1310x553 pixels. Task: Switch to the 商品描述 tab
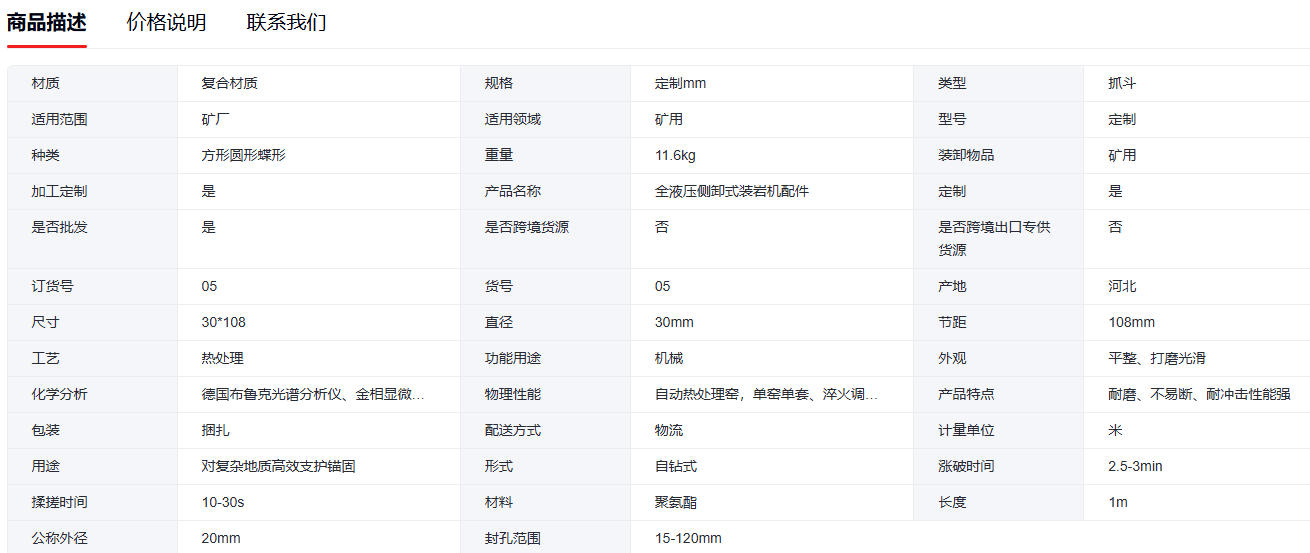(47, 22)
